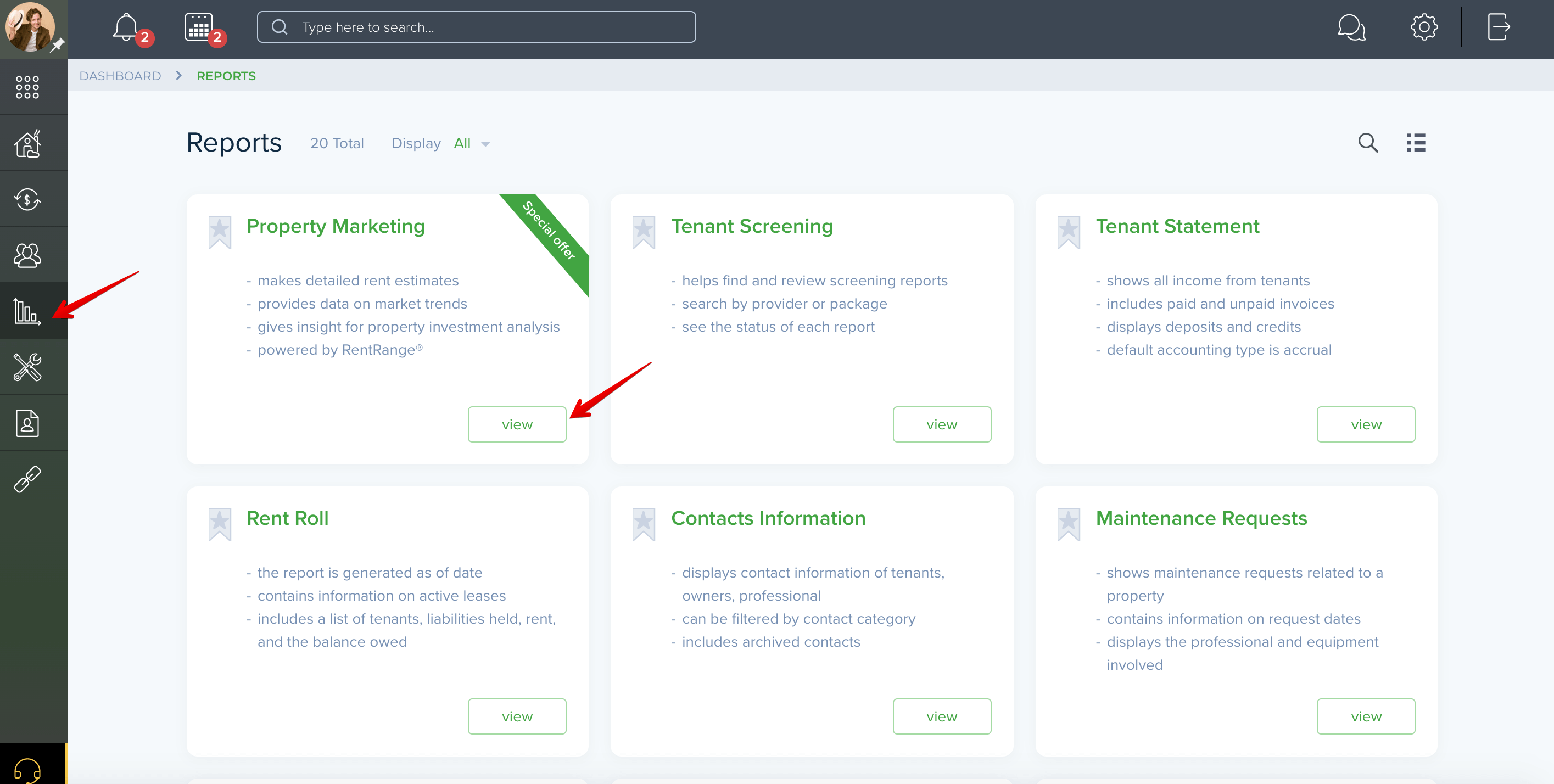Image resolution: width=1554 pixels, height=784 pixels.
Task: Open the reports chart icon in sidebar
Action: [x=28, y=311]
